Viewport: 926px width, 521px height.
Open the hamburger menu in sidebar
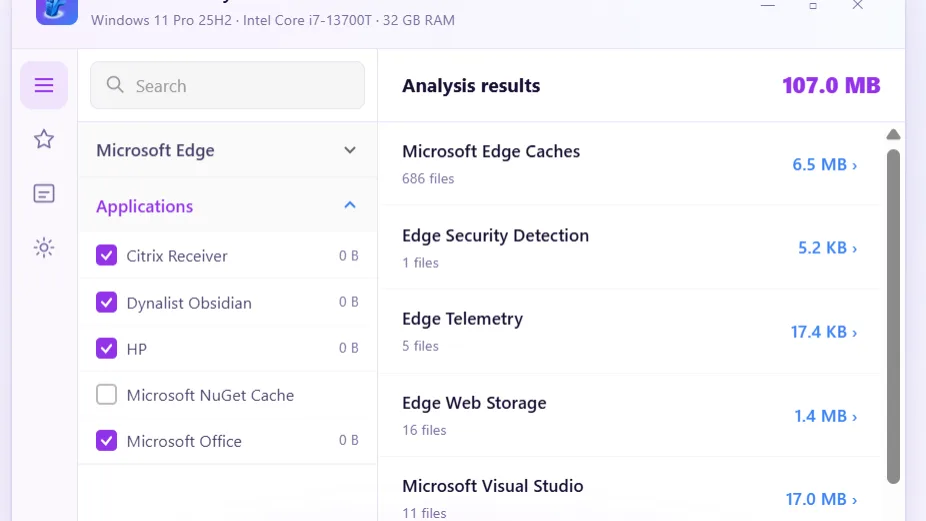[44, 85]
